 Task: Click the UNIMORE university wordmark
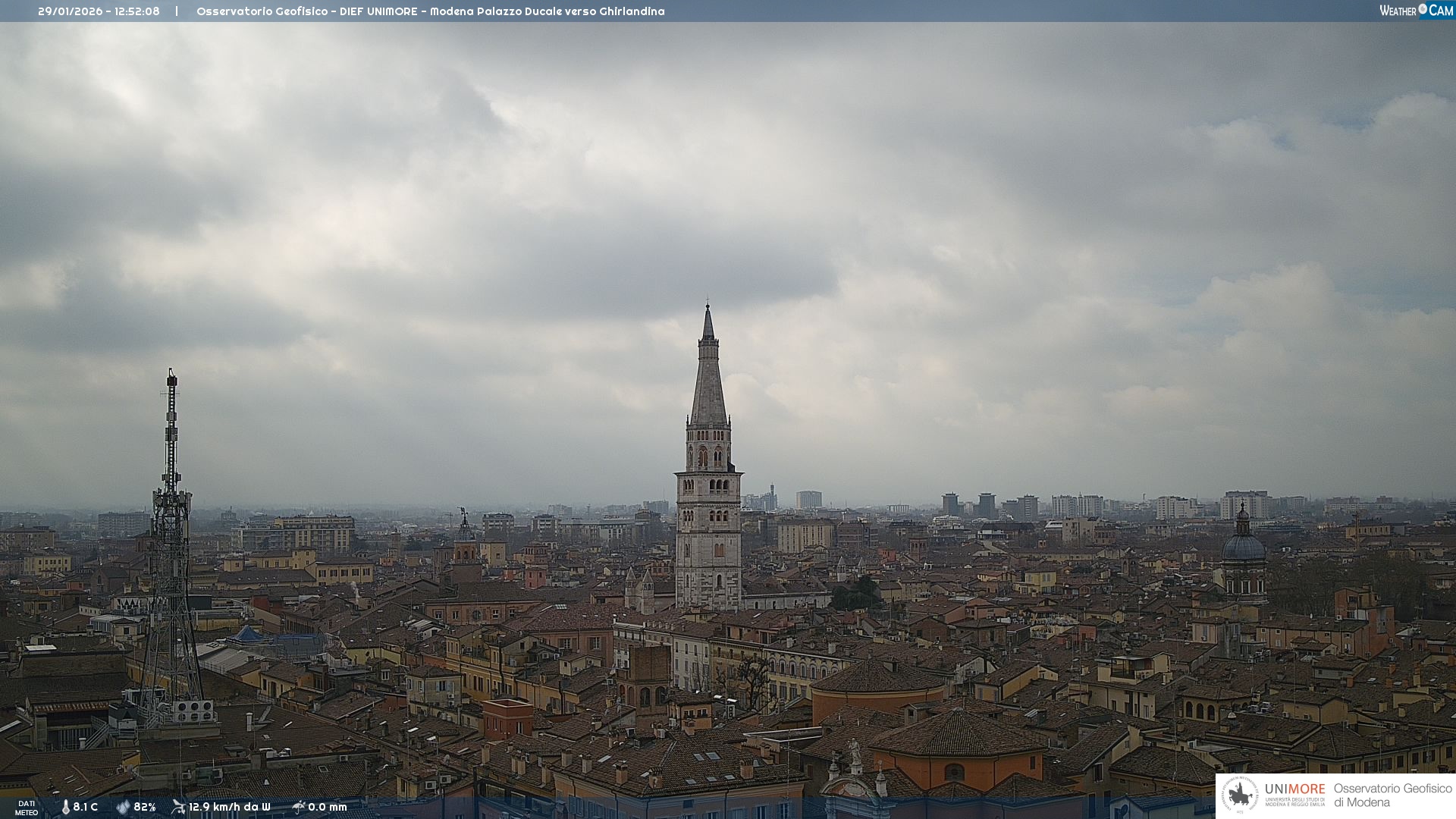1294,790
